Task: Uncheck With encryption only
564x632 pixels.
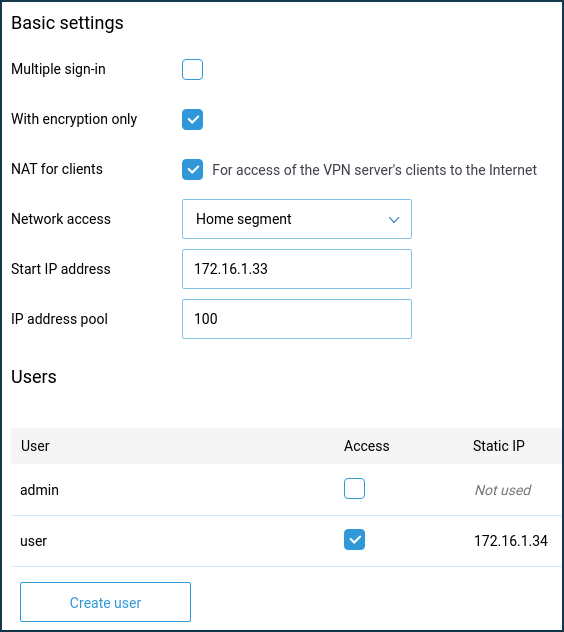Action: tap(192, 119)
